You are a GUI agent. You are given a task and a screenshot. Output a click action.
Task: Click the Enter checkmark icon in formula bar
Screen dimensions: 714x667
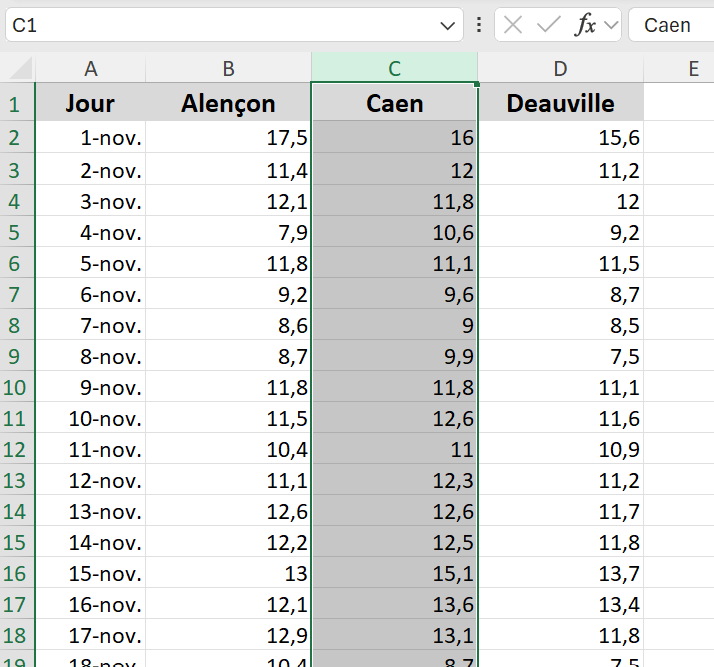(548, 25)
